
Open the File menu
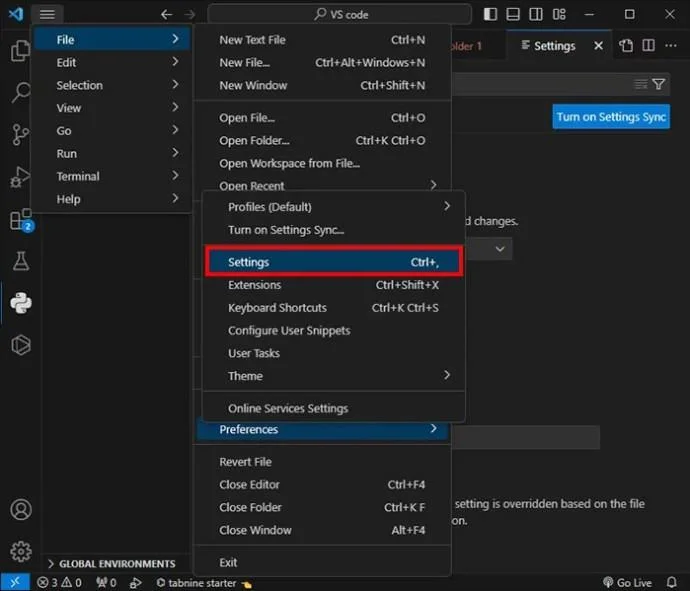pos(113,39)
